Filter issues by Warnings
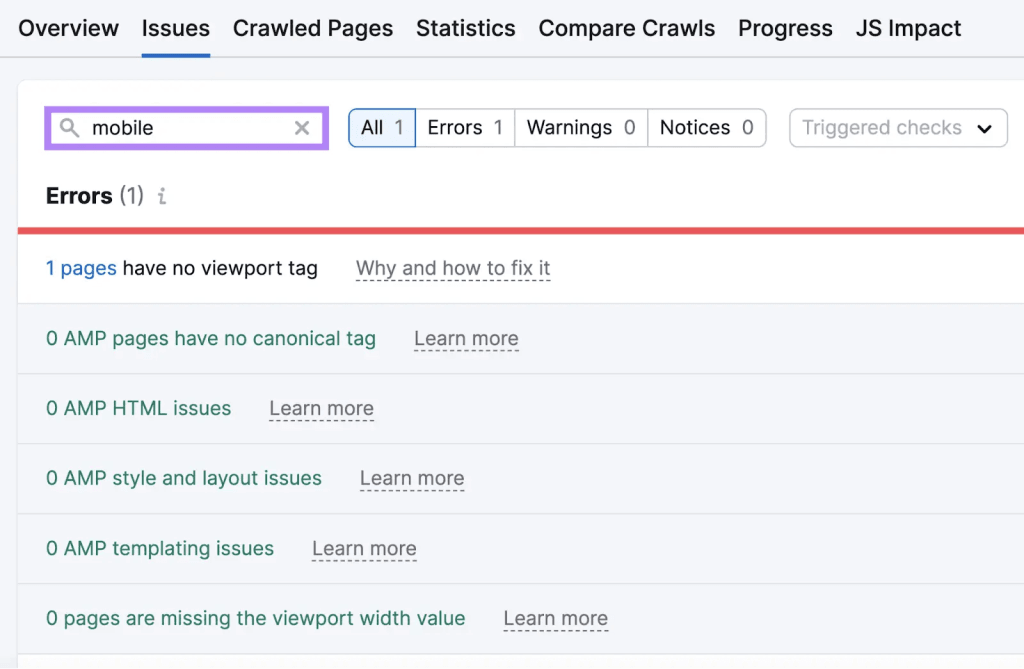Image resolution: width=1024 pixels, height=669 pixels. tap(580, 128)
